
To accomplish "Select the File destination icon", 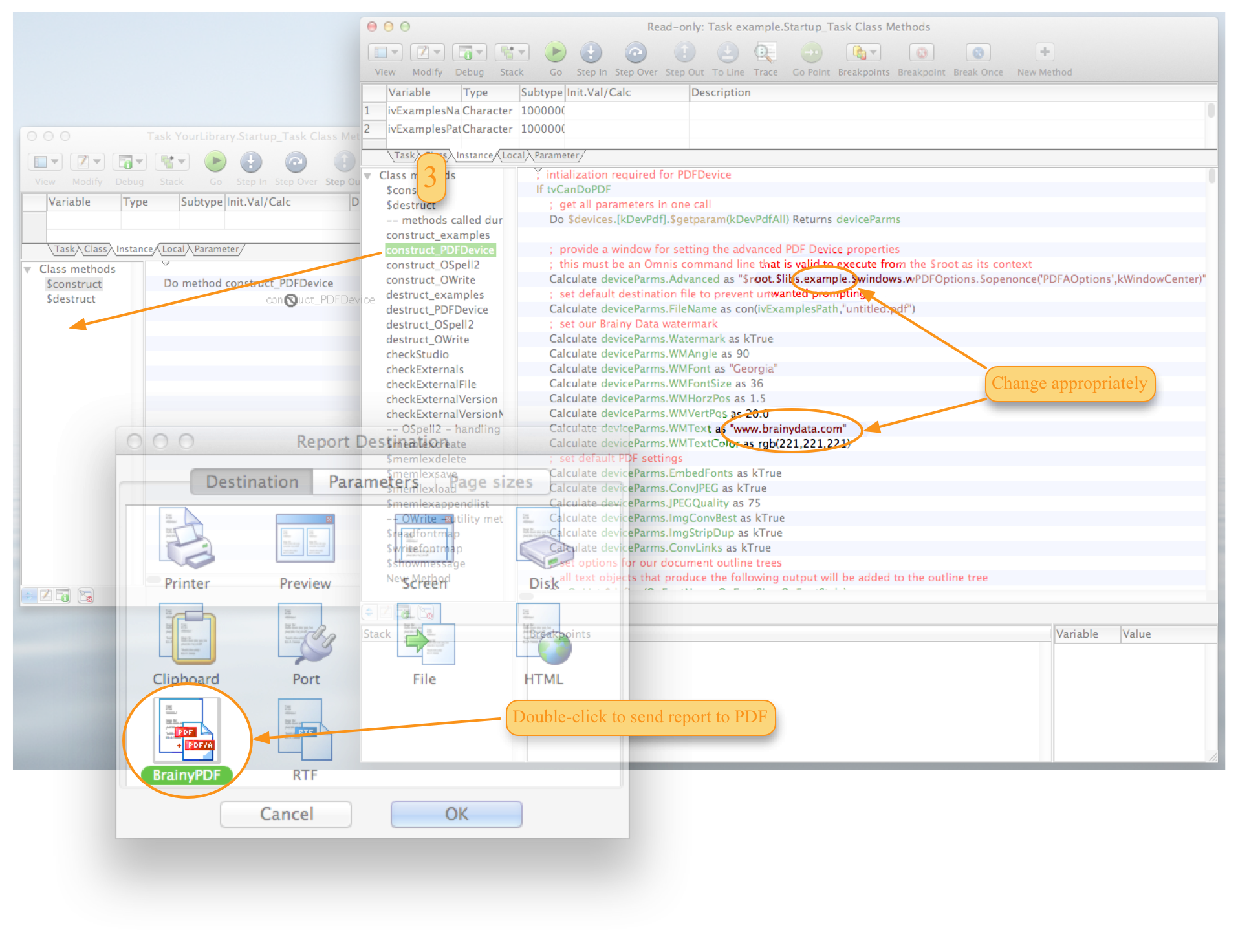I will coord(425,634).
